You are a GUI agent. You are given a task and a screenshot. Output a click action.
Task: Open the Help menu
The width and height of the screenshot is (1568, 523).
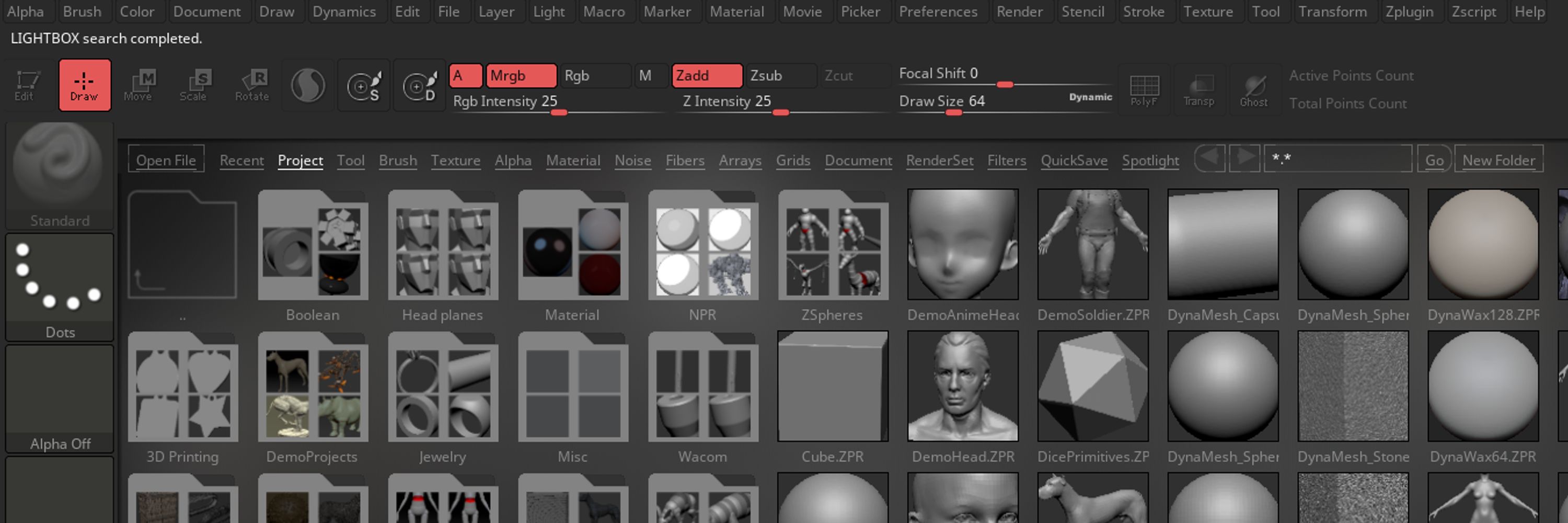pyautogui.click(x=1530, y=12)
